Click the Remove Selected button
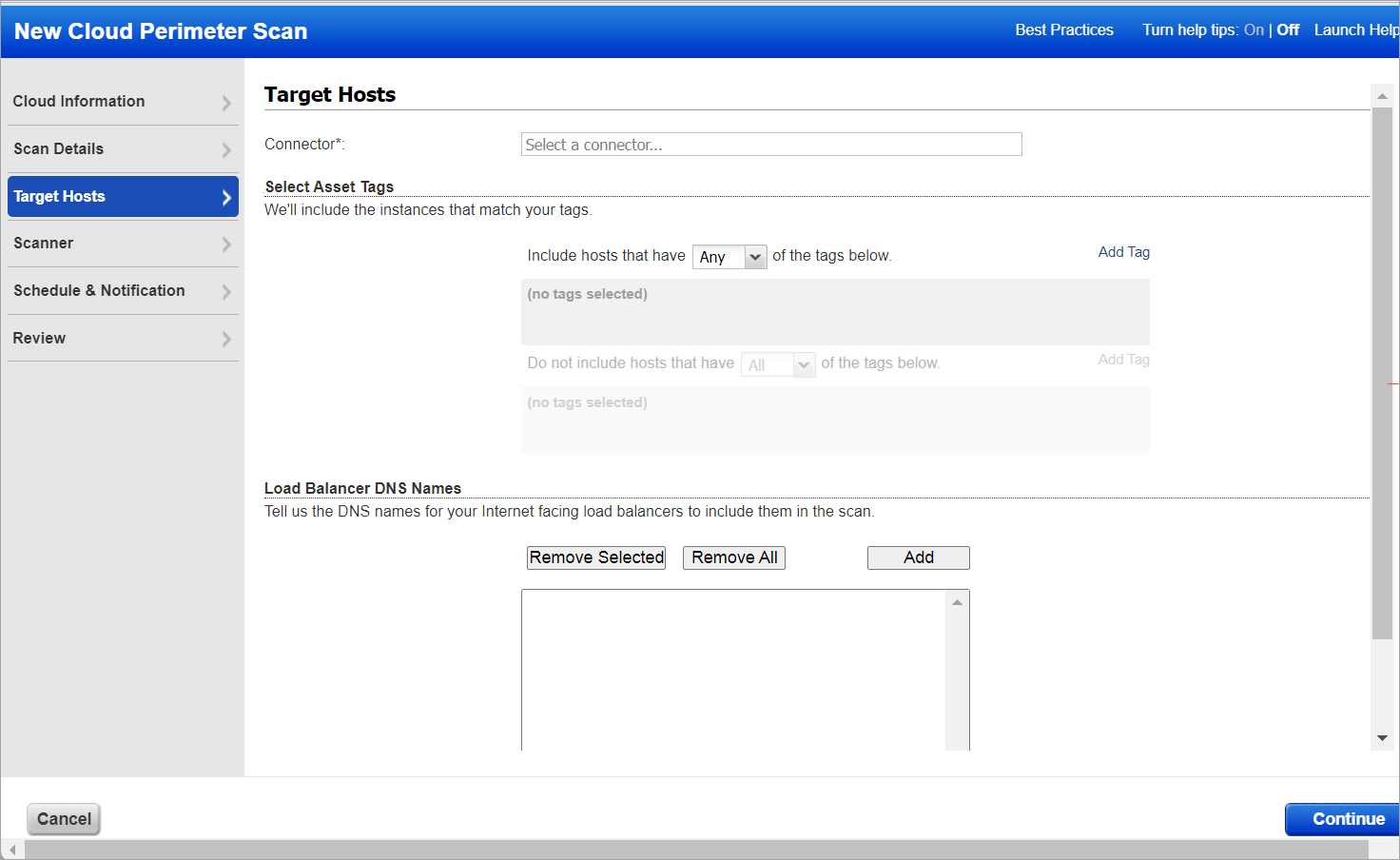Screen dimensions: 1400x860 coord(596,557)
